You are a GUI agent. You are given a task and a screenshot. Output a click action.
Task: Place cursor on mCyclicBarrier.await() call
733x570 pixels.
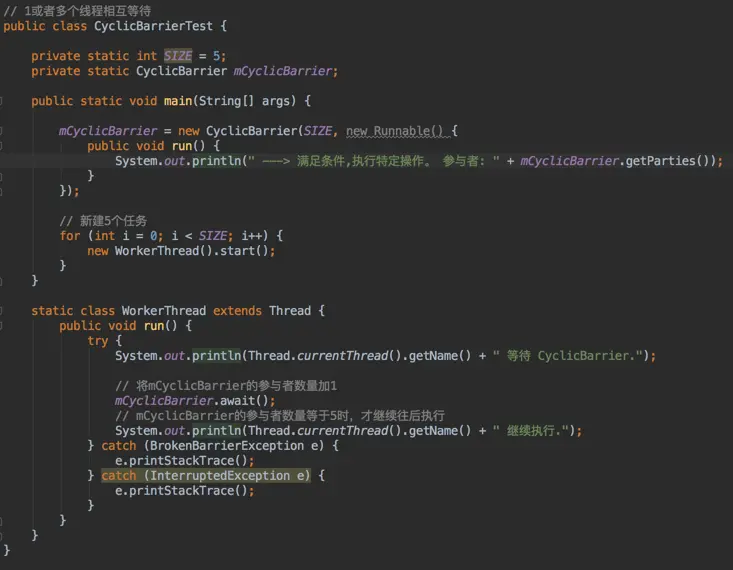click(195, 401)
